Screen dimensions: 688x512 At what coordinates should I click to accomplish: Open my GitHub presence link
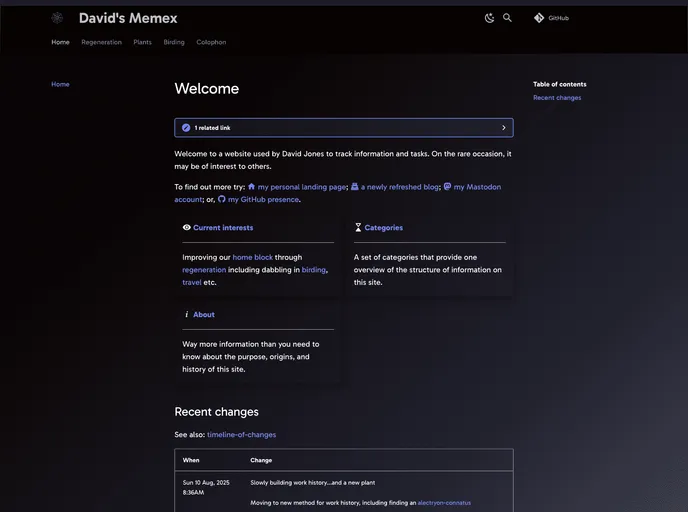[x=263, y=200]
